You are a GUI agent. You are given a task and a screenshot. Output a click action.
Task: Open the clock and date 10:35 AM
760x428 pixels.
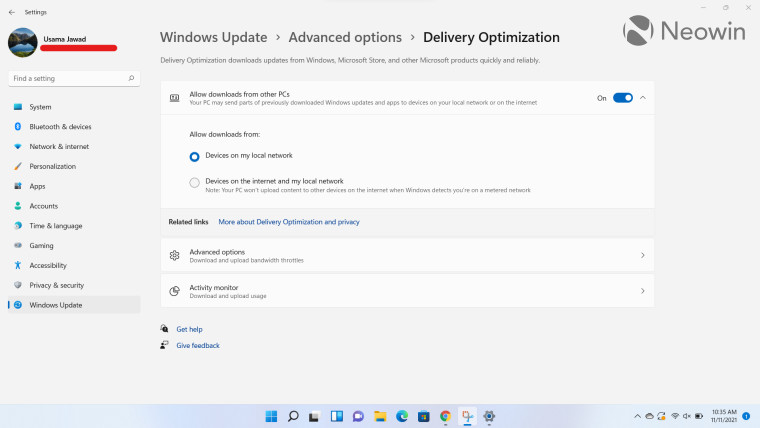click(x=724, y=416)
